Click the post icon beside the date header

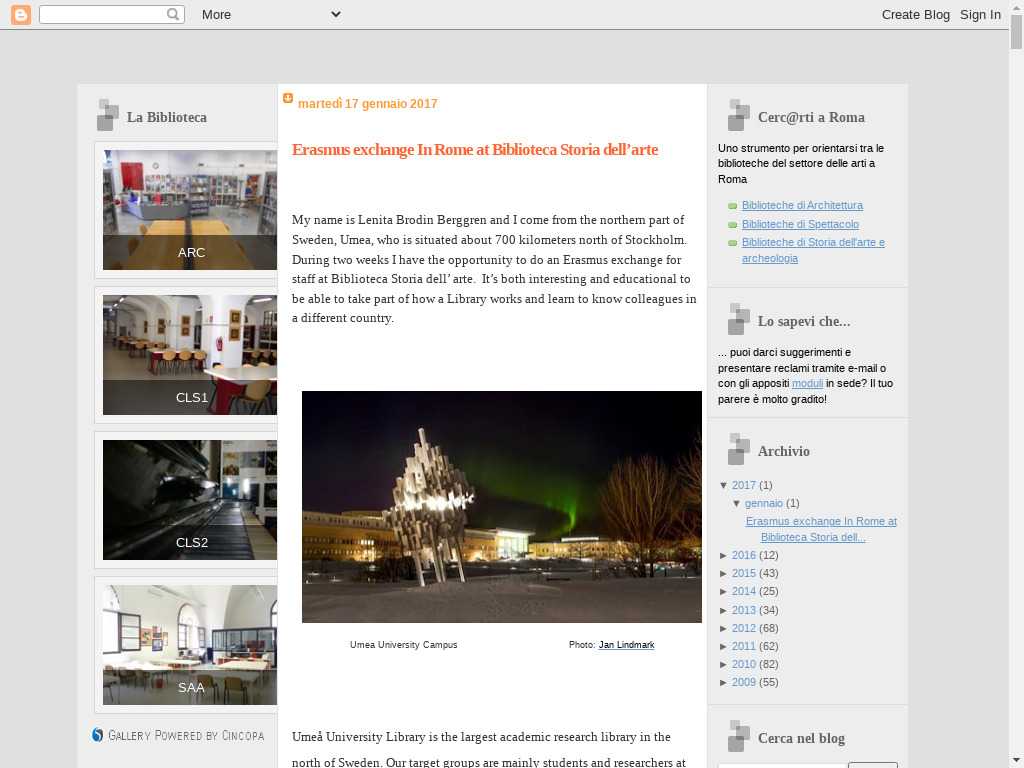[x=288, y=99]
